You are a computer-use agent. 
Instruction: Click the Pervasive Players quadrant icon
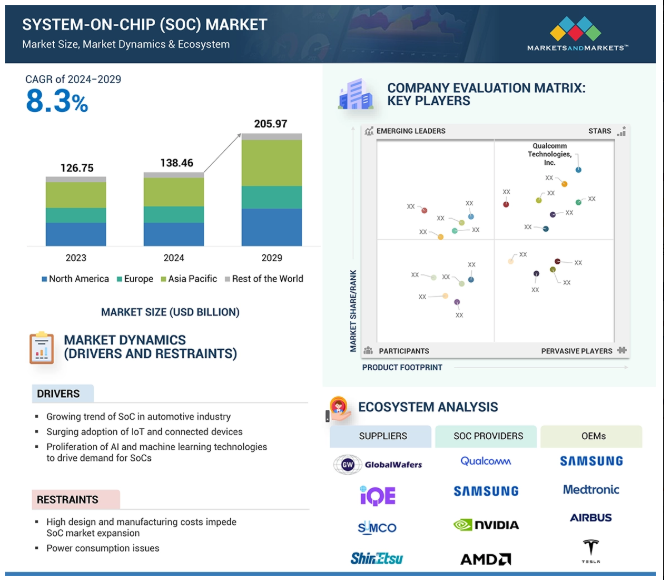[622, 350]
